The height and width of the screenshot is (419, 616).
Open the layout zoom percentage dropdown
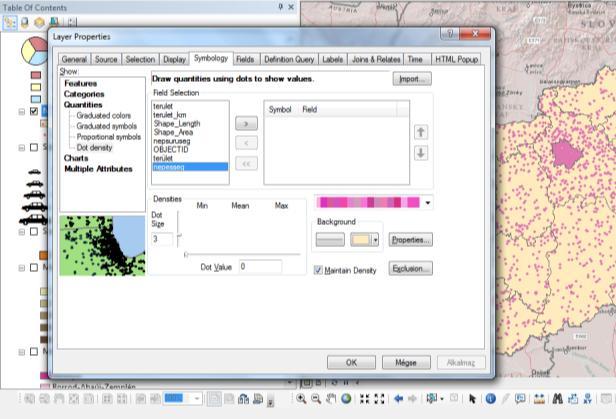click(x=197, y=399)
